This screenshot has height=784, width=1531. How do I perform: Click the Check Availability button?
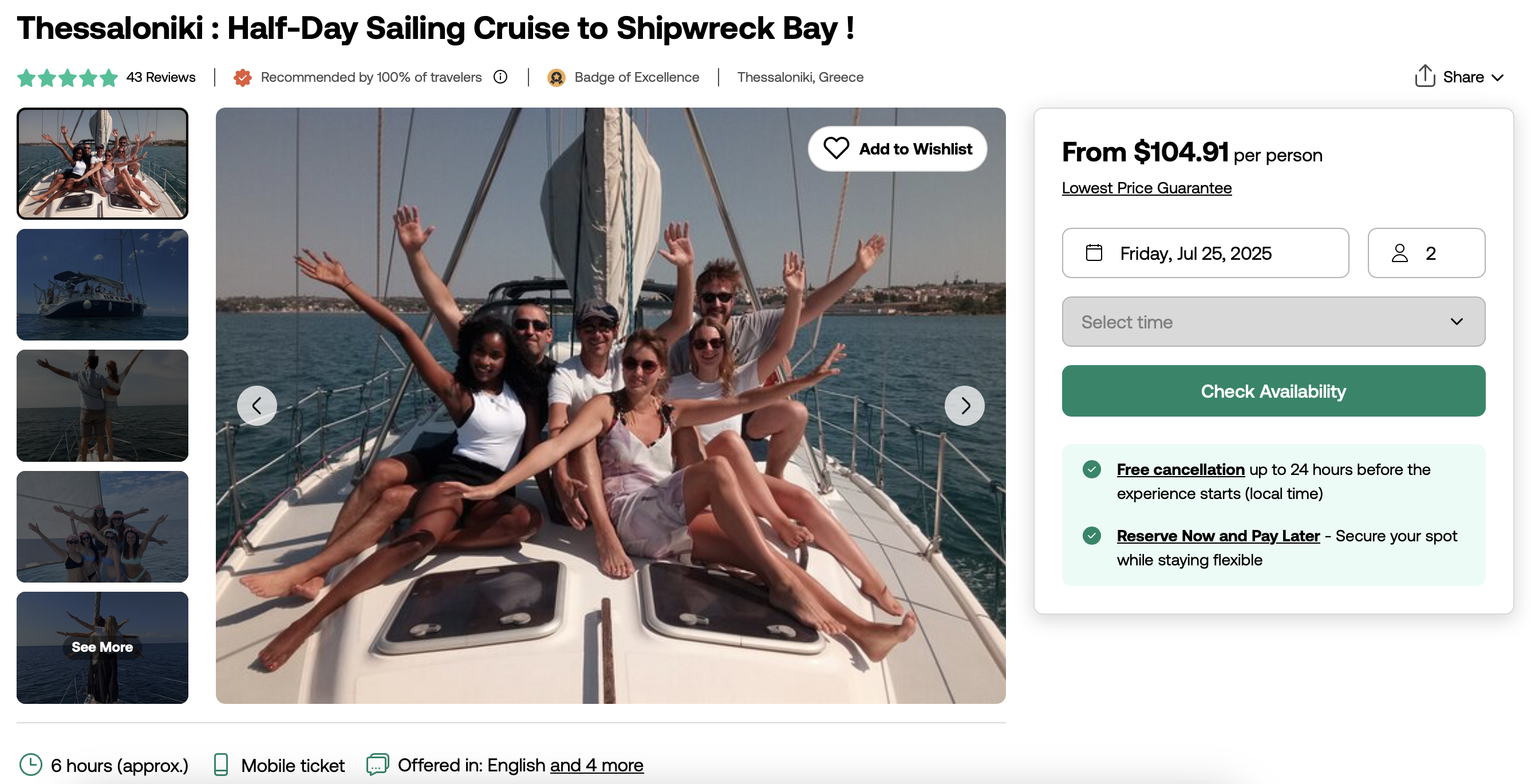tap(1273, 391)
